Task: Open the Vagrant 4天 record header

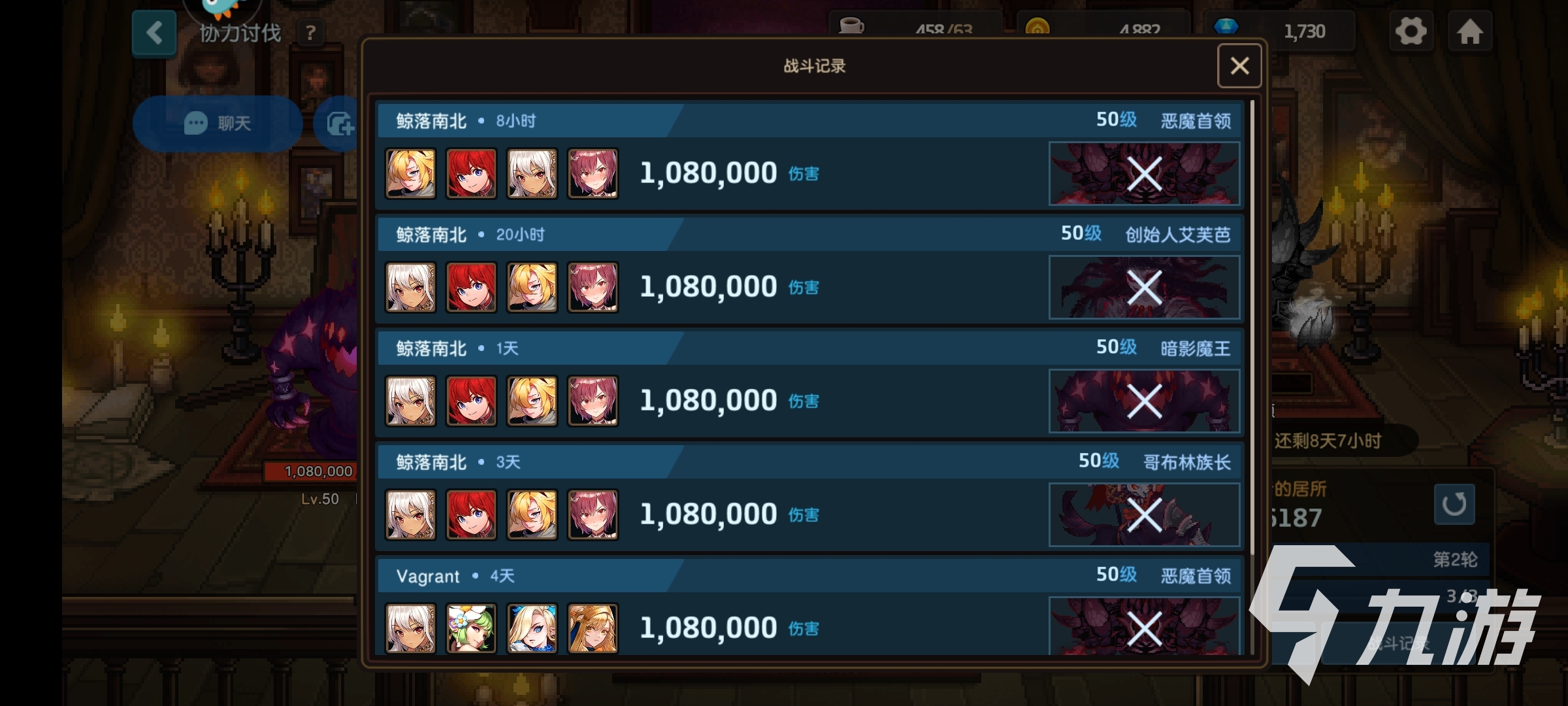Action: [x=810, y=575]
